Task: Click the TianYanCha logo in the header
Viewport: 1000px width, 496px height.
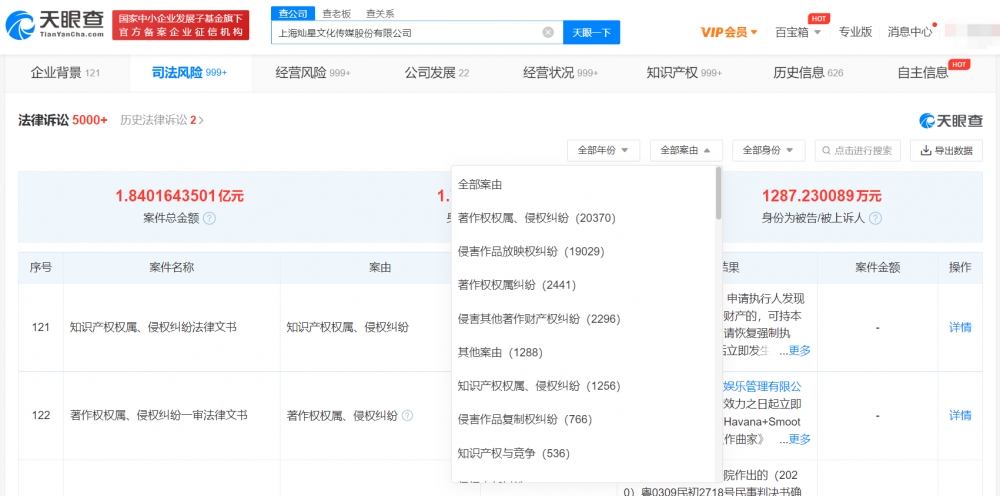Action: click(54, 25)
